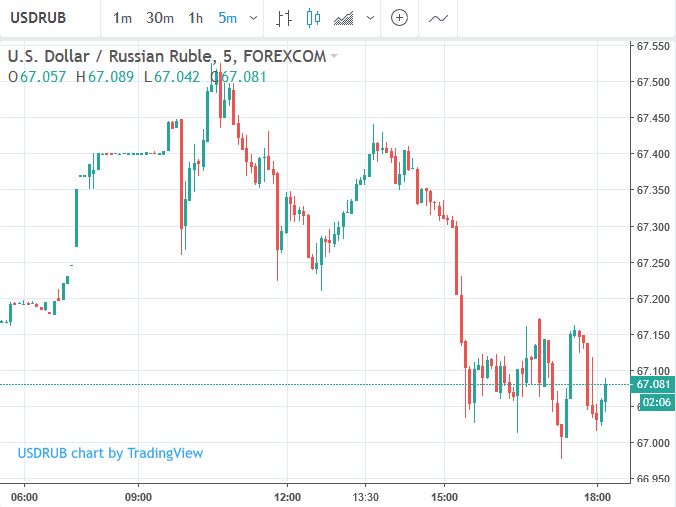Switch to the 30m interval
This screenshot has height=507, width=676.
click(160, 18)
